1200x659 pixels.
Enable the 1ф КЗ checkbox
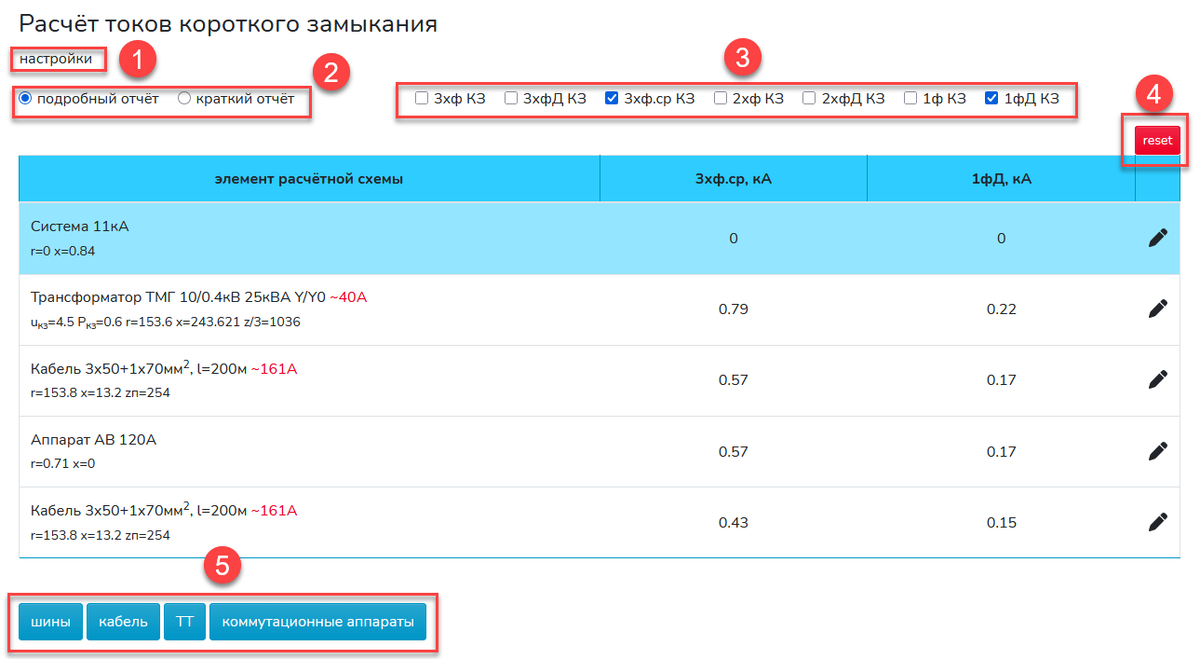coord(910,98)
